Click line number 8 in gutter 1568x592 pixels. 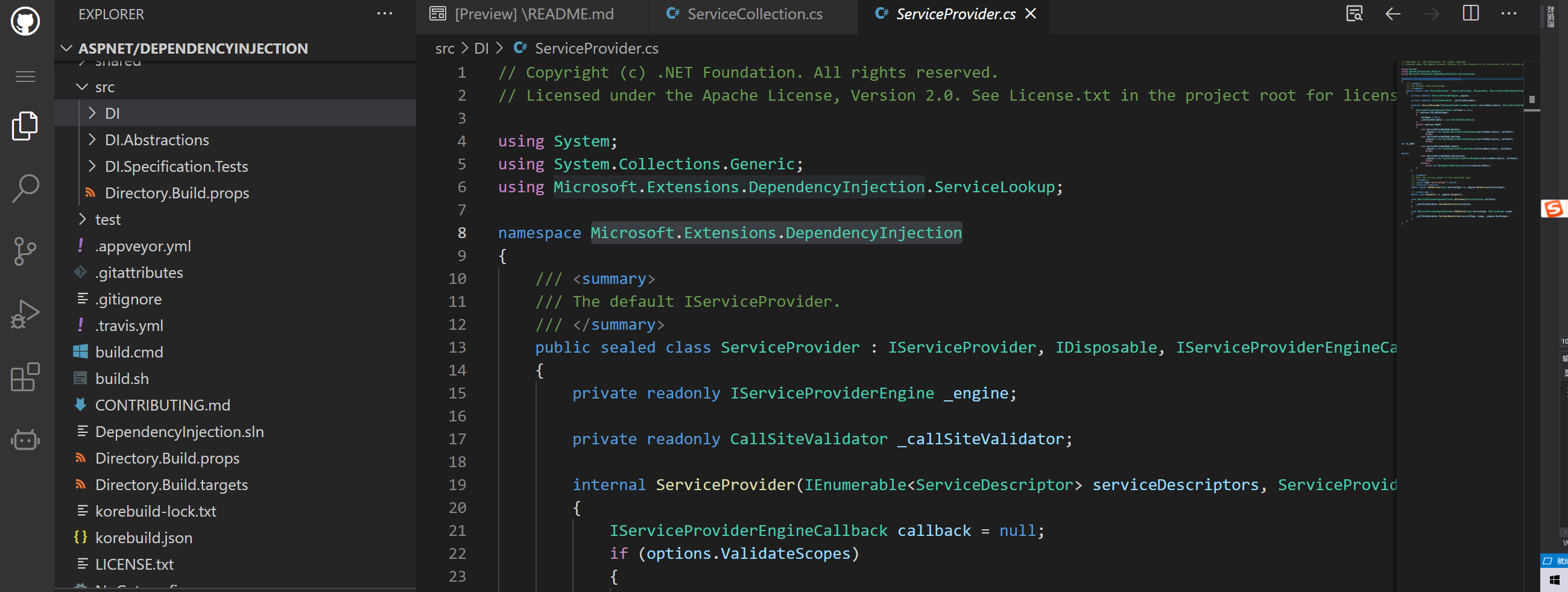tap(461, 233)
